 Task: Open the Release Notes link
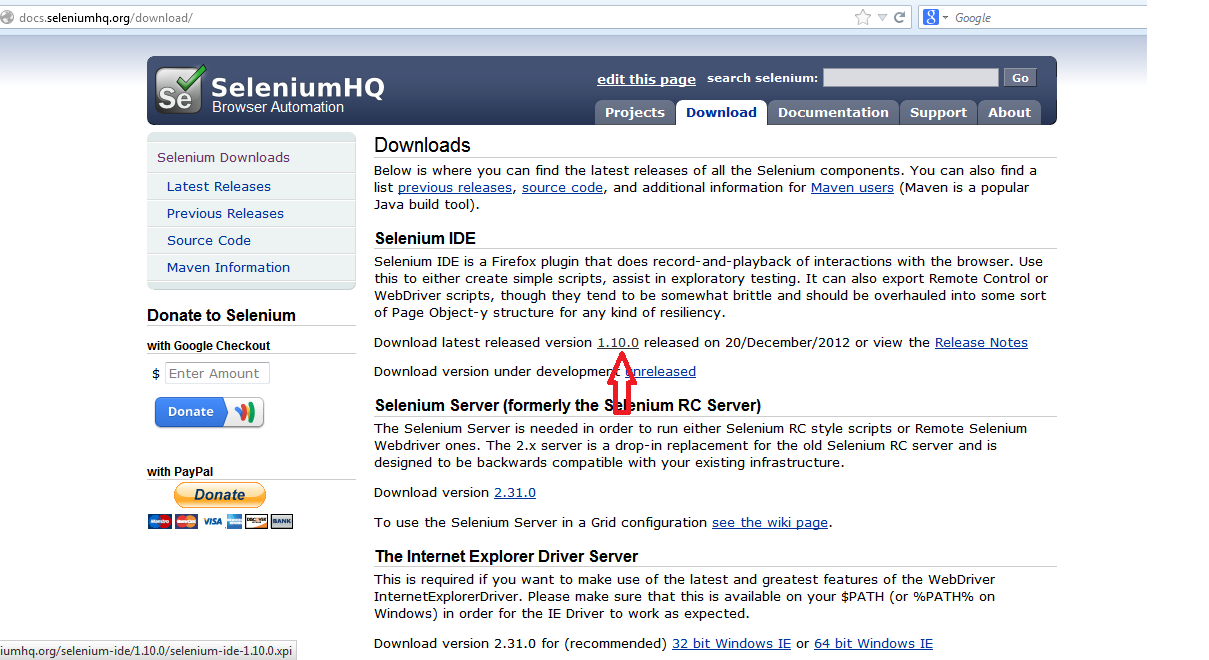[x=981, y=342]
